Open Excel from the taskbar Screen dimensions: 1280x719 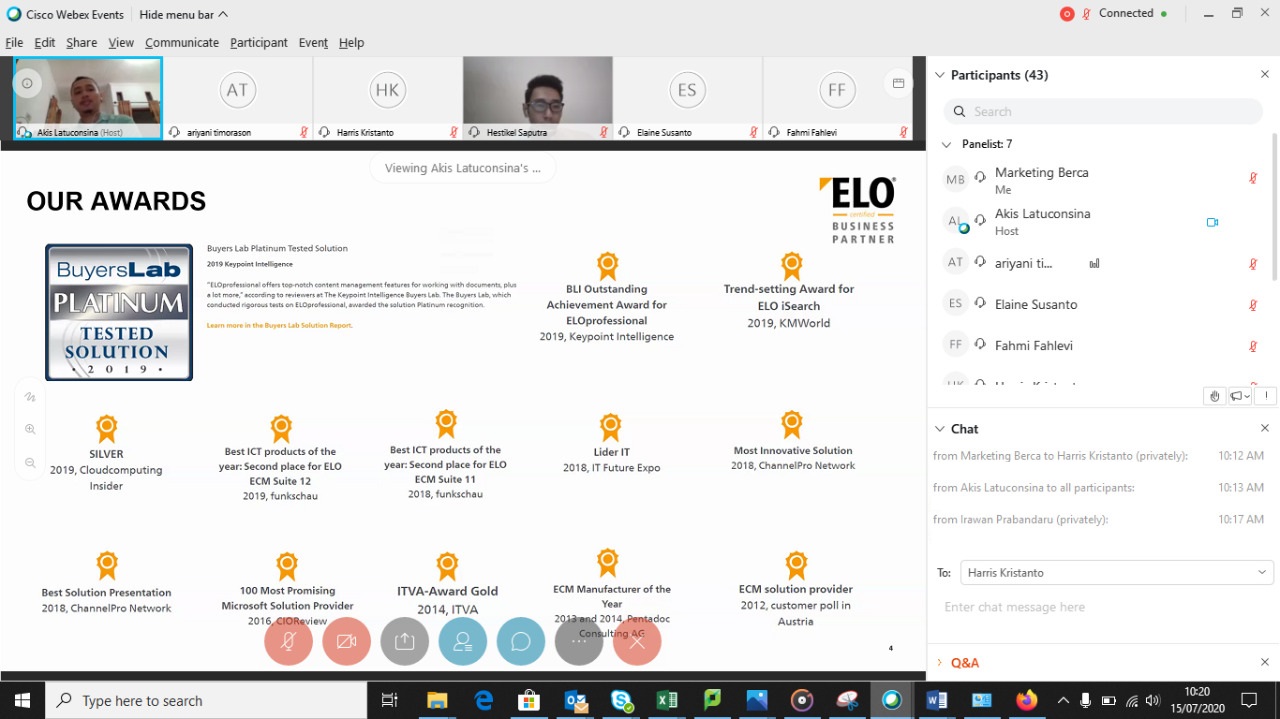[667, 700]
